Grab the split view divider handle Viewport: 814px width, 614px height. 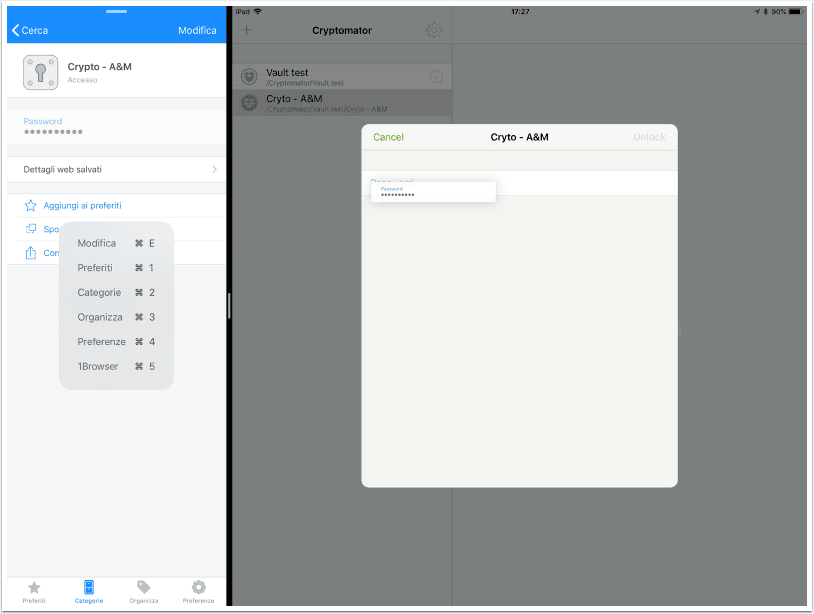click(229, 306)
